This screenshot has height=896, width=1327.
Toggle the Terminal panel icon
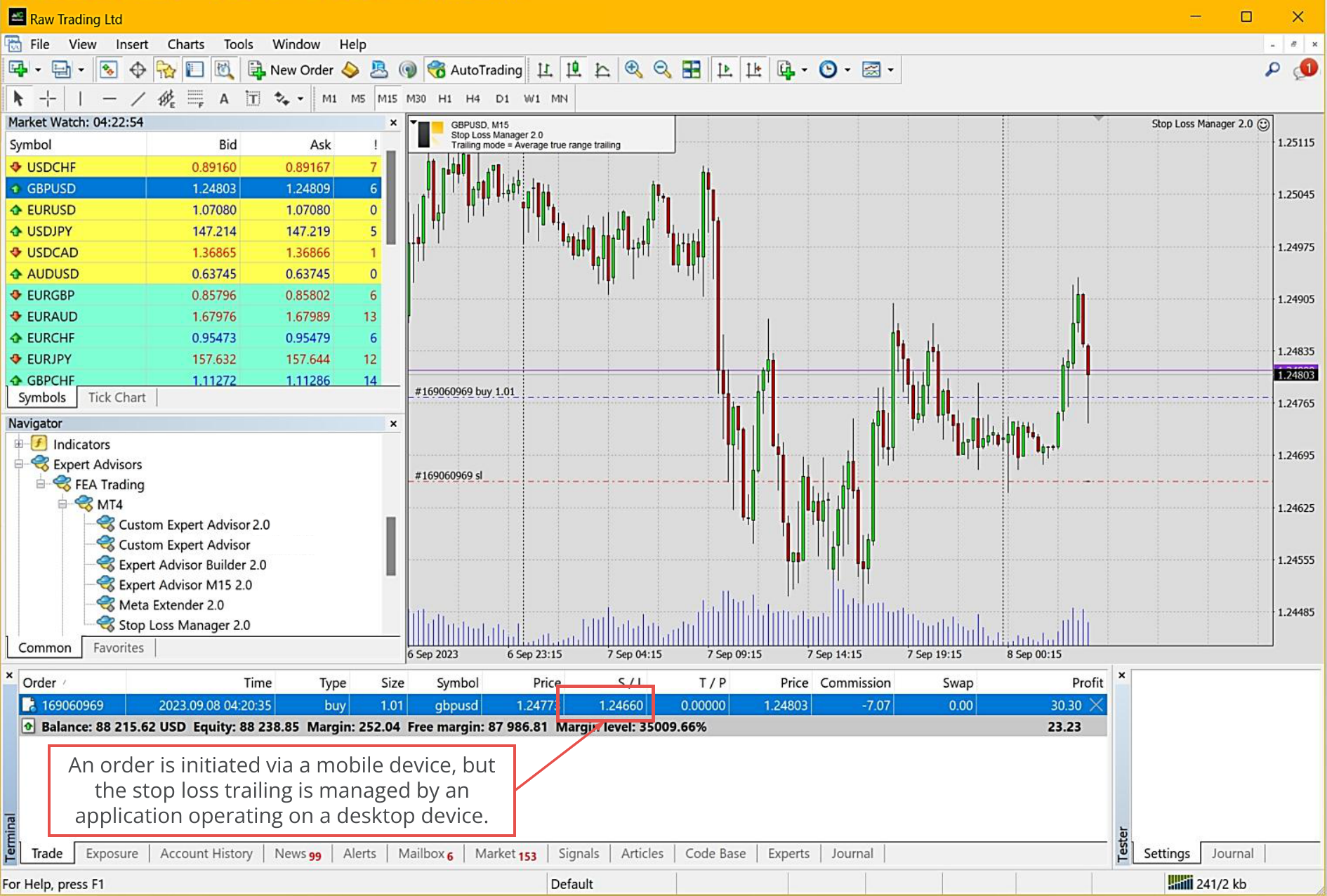(194, 70)
